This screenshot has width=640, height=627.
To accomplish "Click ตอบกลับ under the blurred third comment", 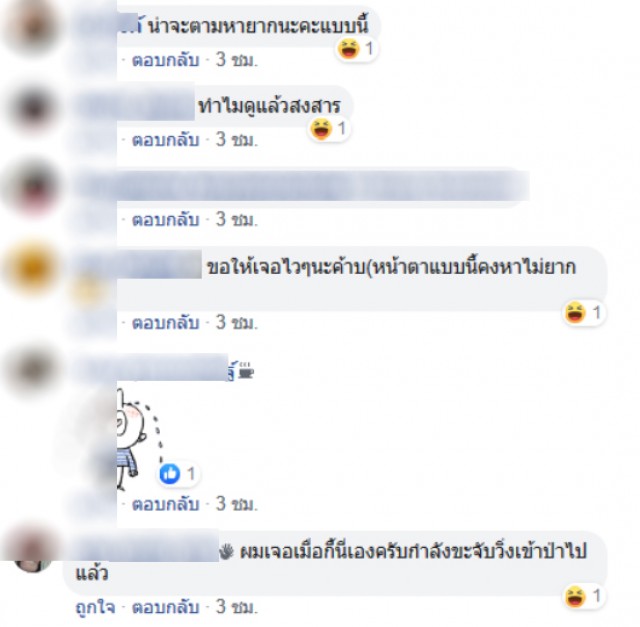I will tap(165, 220).
